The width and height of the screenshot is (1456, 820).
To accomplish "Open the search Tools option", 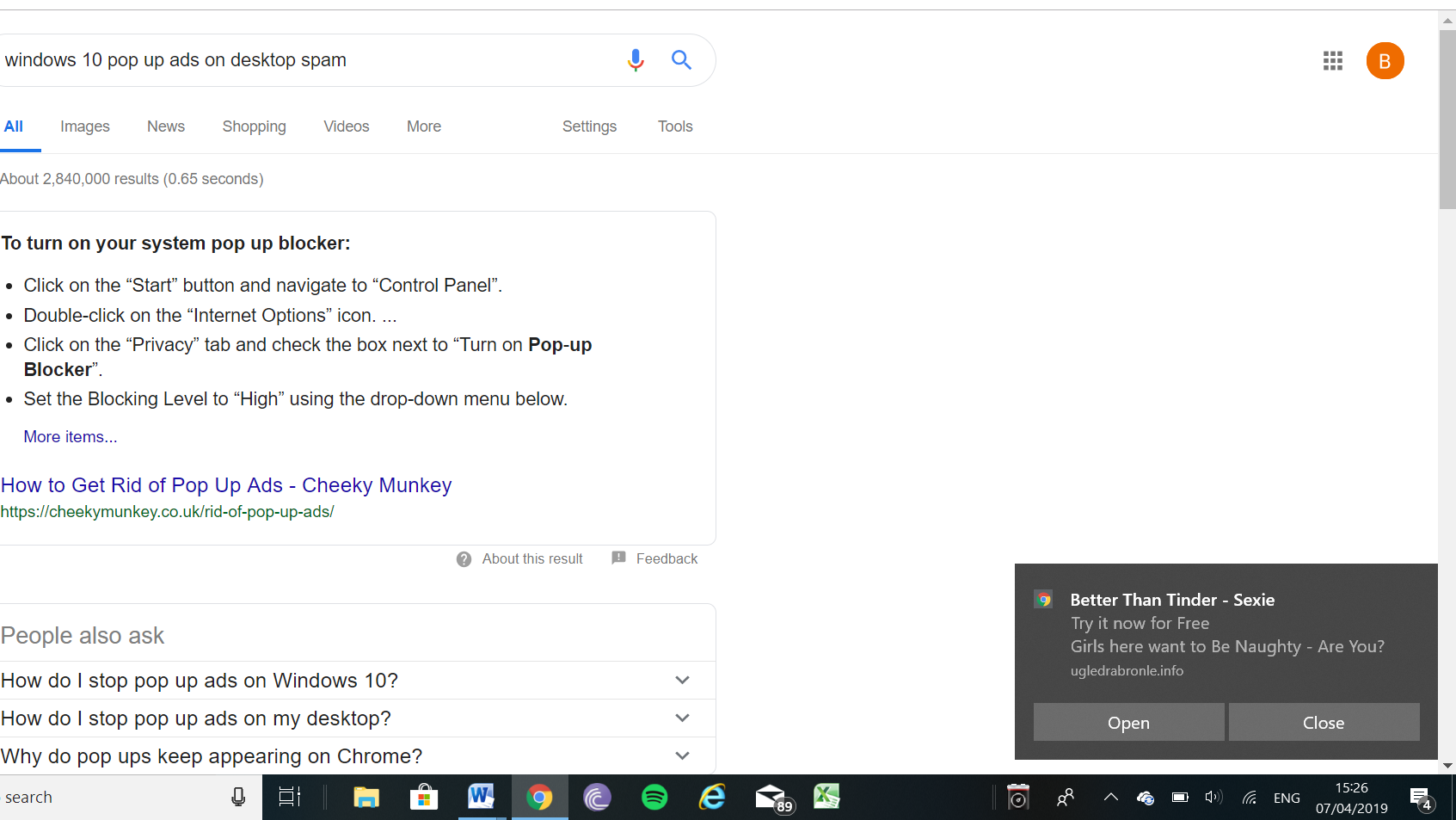I will pos(675,126).
